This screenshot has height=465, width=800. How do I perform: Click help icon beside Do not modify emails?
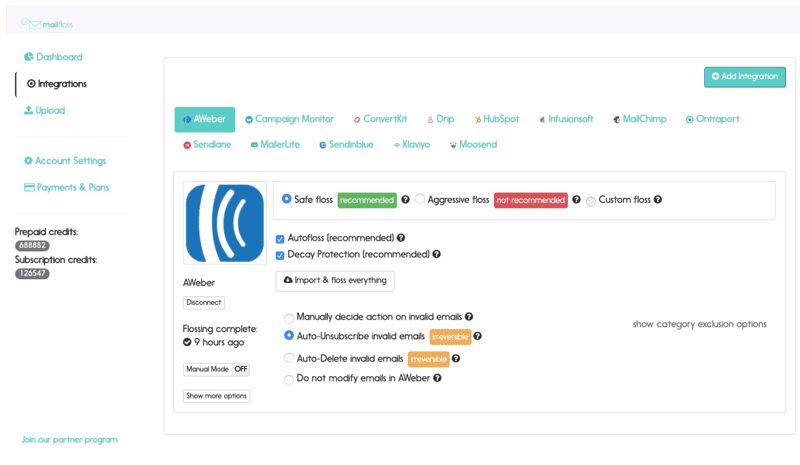point(437,378)
